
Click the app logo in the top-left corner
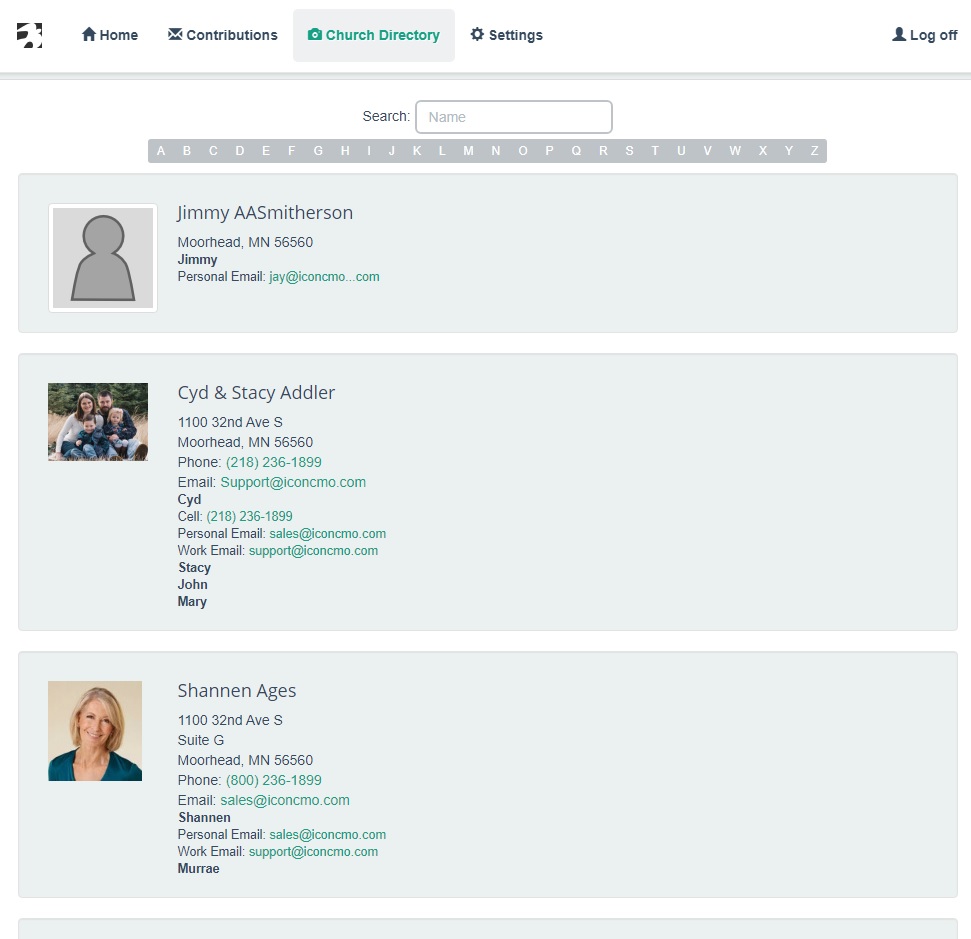(31, 35)
